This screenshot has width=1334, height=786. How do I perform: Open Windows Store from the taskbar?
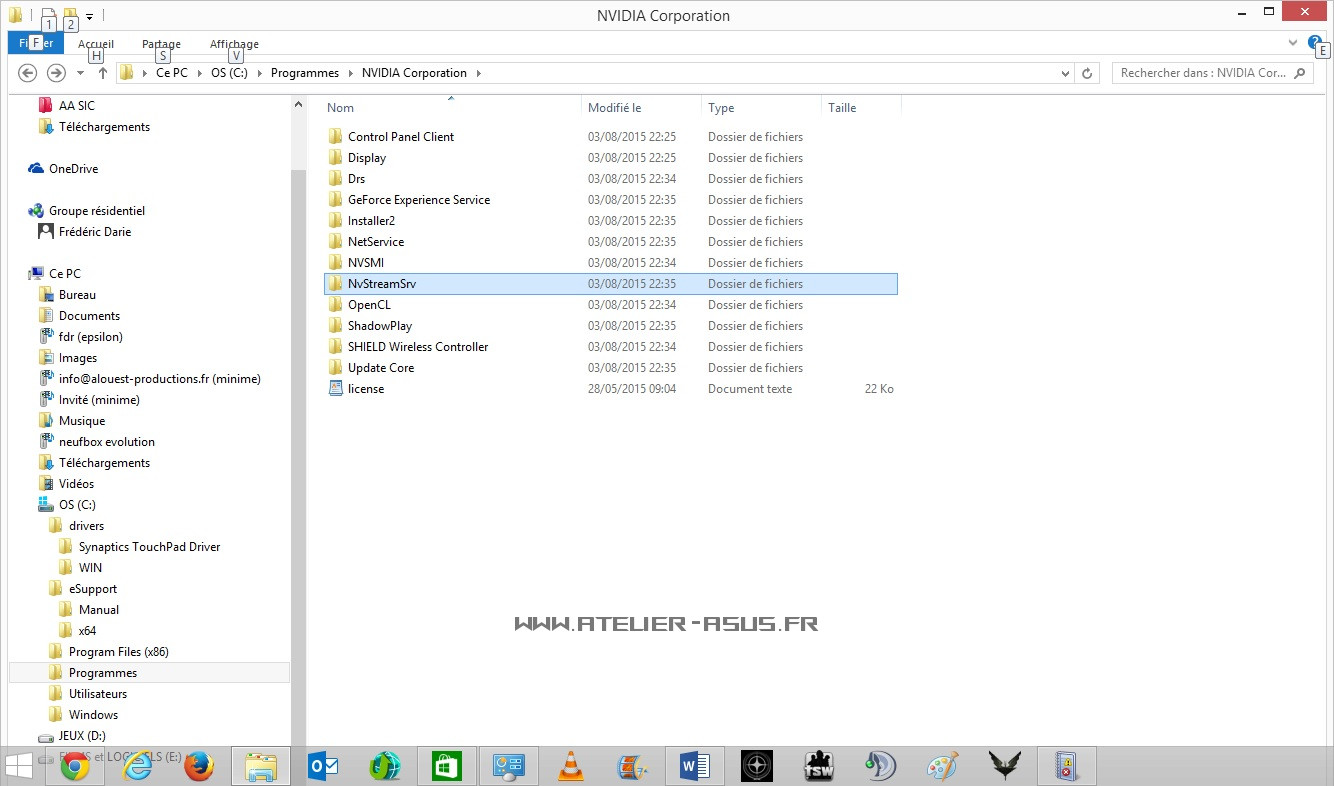click(x=446, y=767)
